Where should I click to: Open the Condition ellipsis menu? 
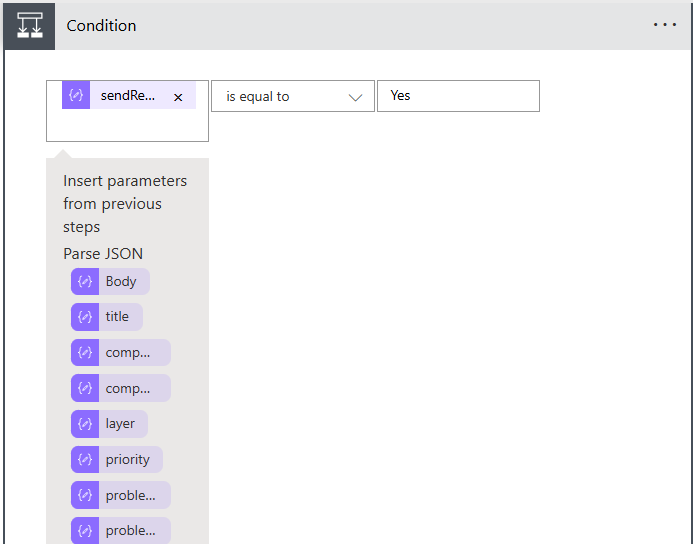(x=665, y=25)
